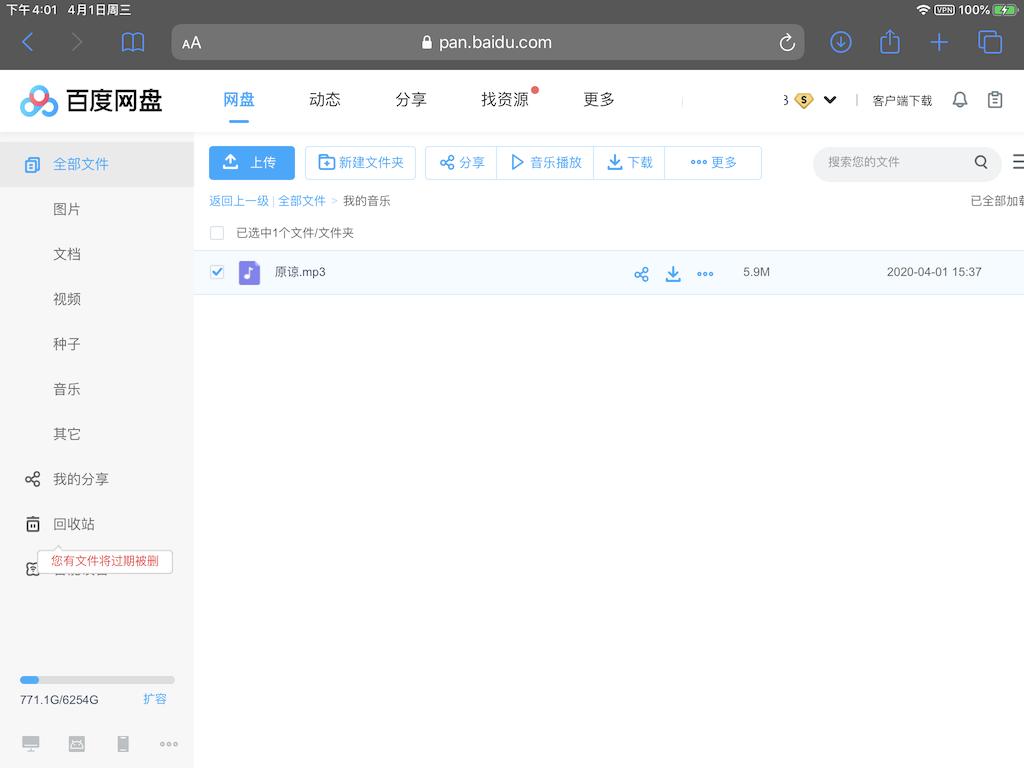Click the 扩容 storage upgrade link
The image size is (1024, 768).
[x=156, y=699]
